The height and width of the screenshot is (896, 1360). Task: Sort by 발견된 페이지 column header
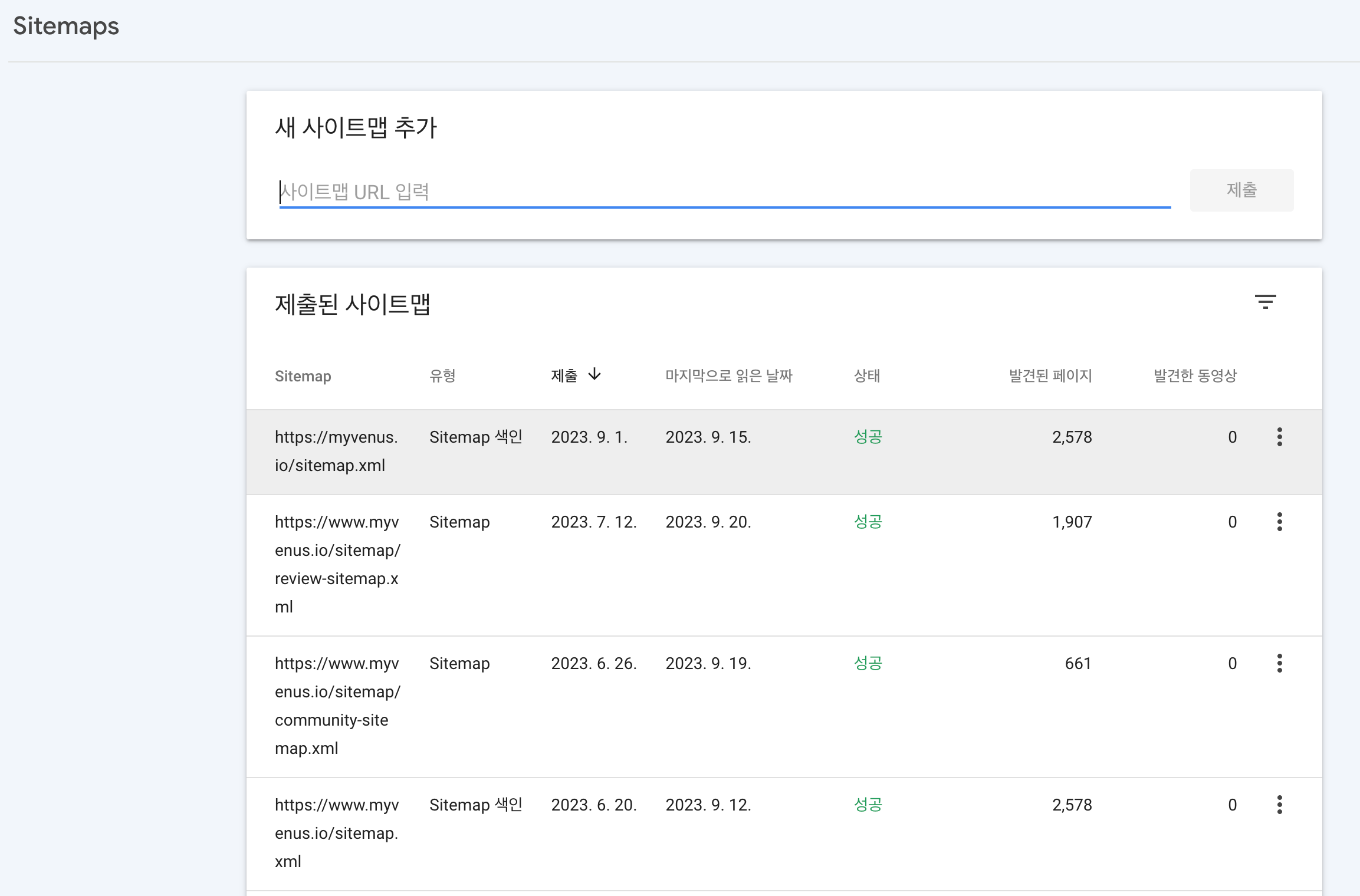click(x=1050, y=375)
